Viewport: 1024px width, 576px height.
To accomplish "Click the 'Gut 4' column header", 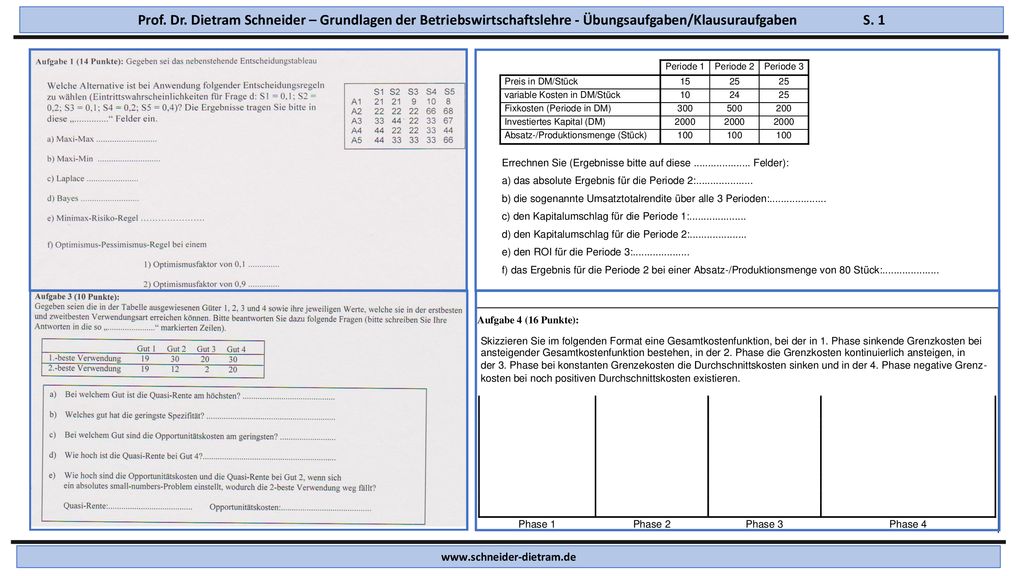I will click(236, 349).
